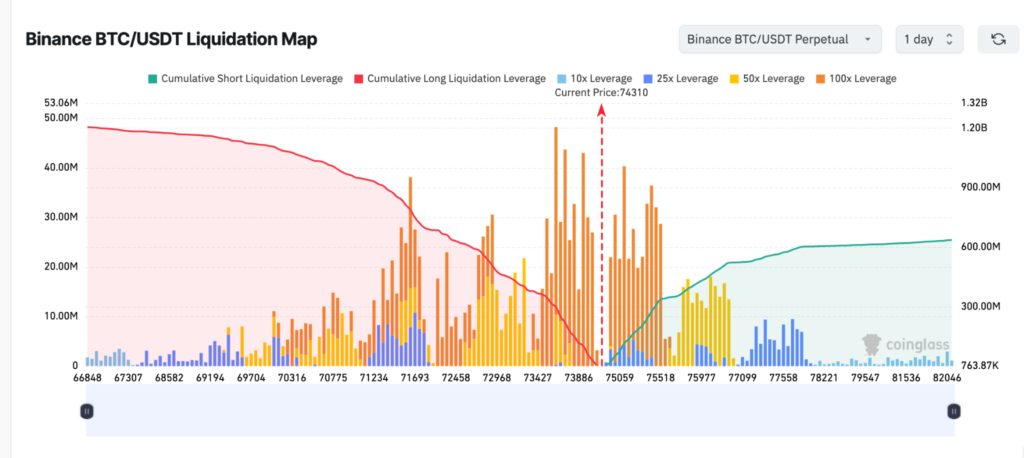This screenshot has height=458, width=1024.
Task: Click the red cumulative long liquidation curve
Action: (x=300, y=157)
